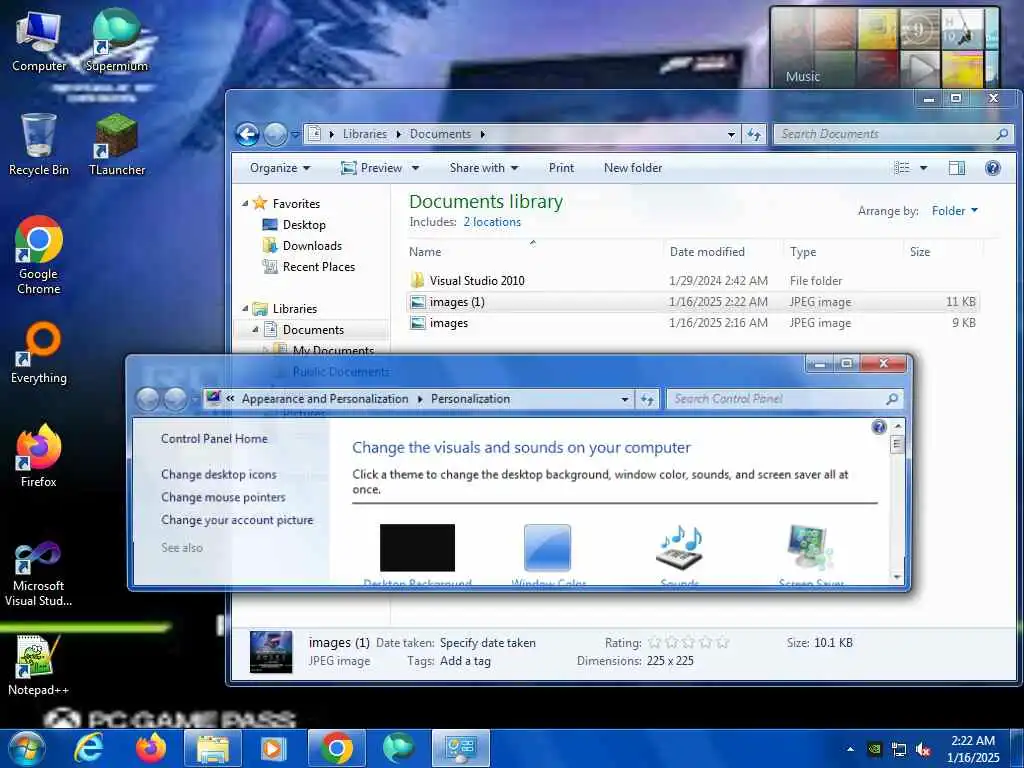Click the NVIDIA tray icon
The height and width of the screenshot is (768, 1024).
874,750
